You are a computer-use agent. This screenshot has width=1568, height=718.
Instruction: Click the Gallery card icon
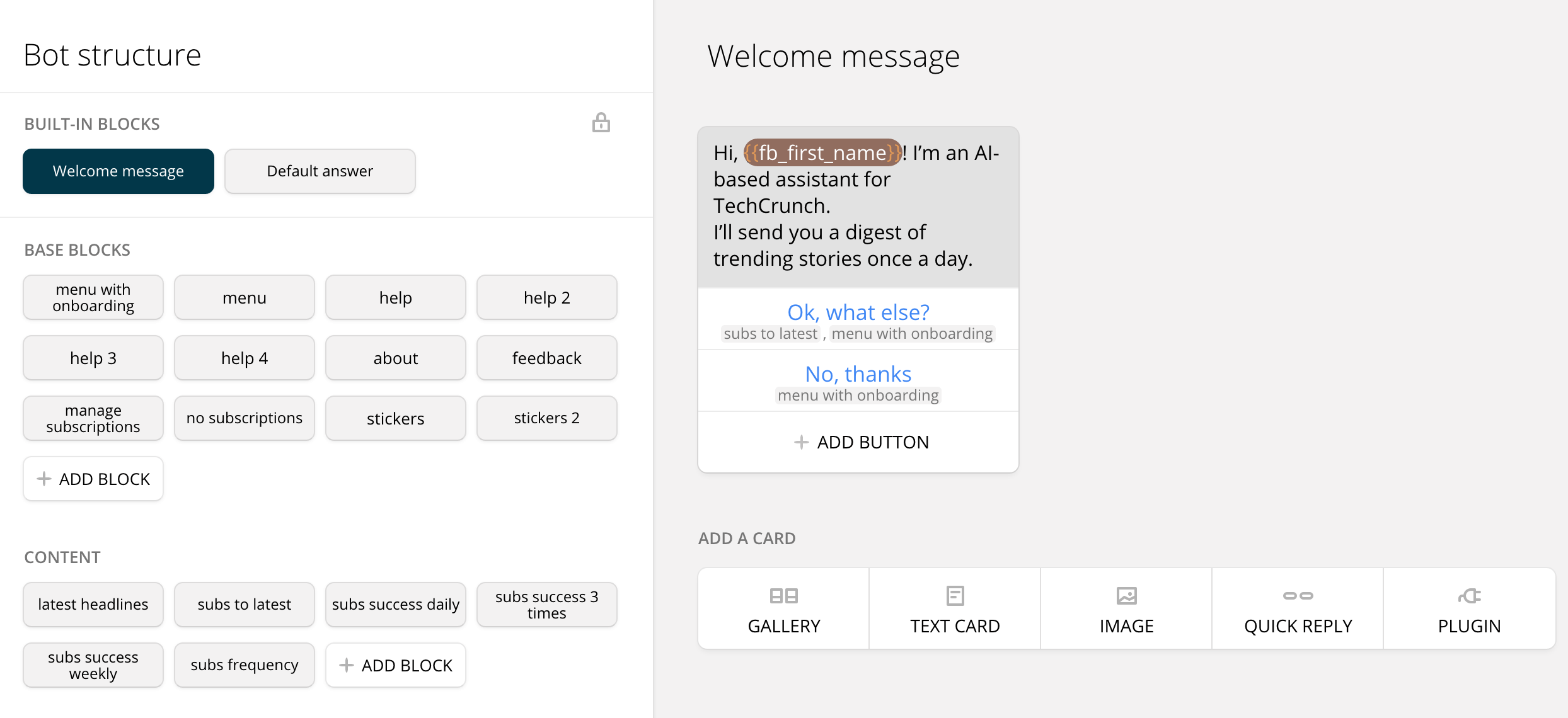[x=783, y=595]
